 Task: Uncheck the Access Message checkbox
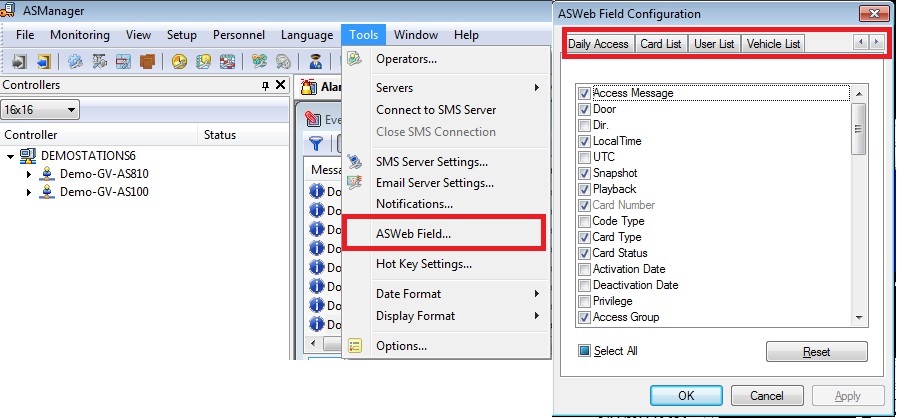(584, 93)
